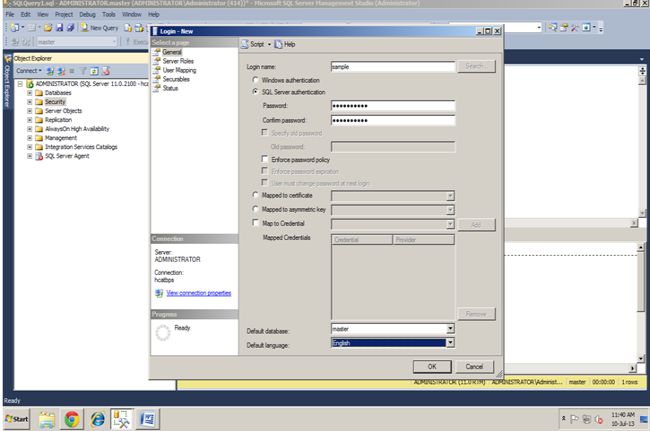Click the first icon in the far-right toolbar
Screen dimensions: 650x431
pyautogui.click(x=553, y=28)
